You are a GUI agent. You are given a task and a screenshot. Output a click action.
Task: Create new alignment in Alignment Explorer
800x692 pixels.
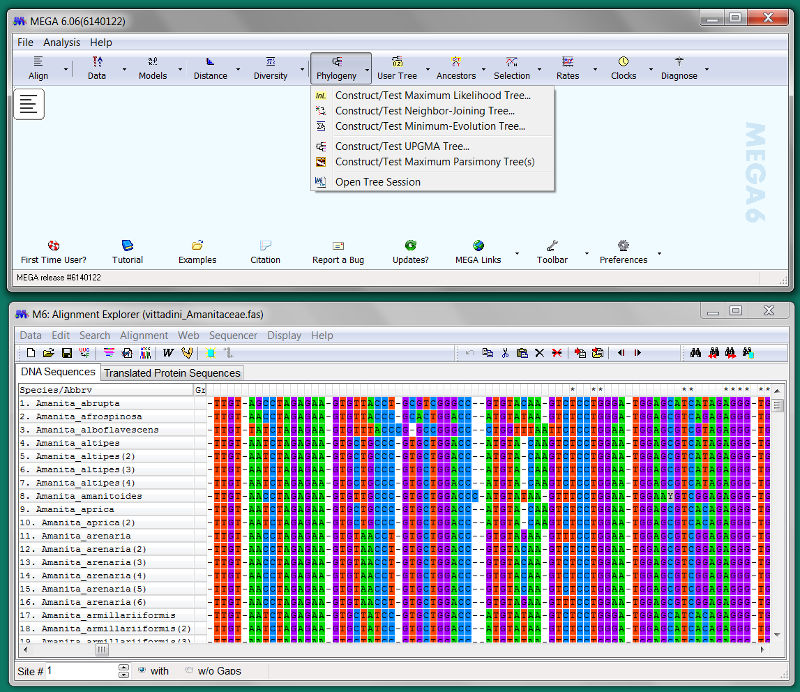click(x=31, y=353)
